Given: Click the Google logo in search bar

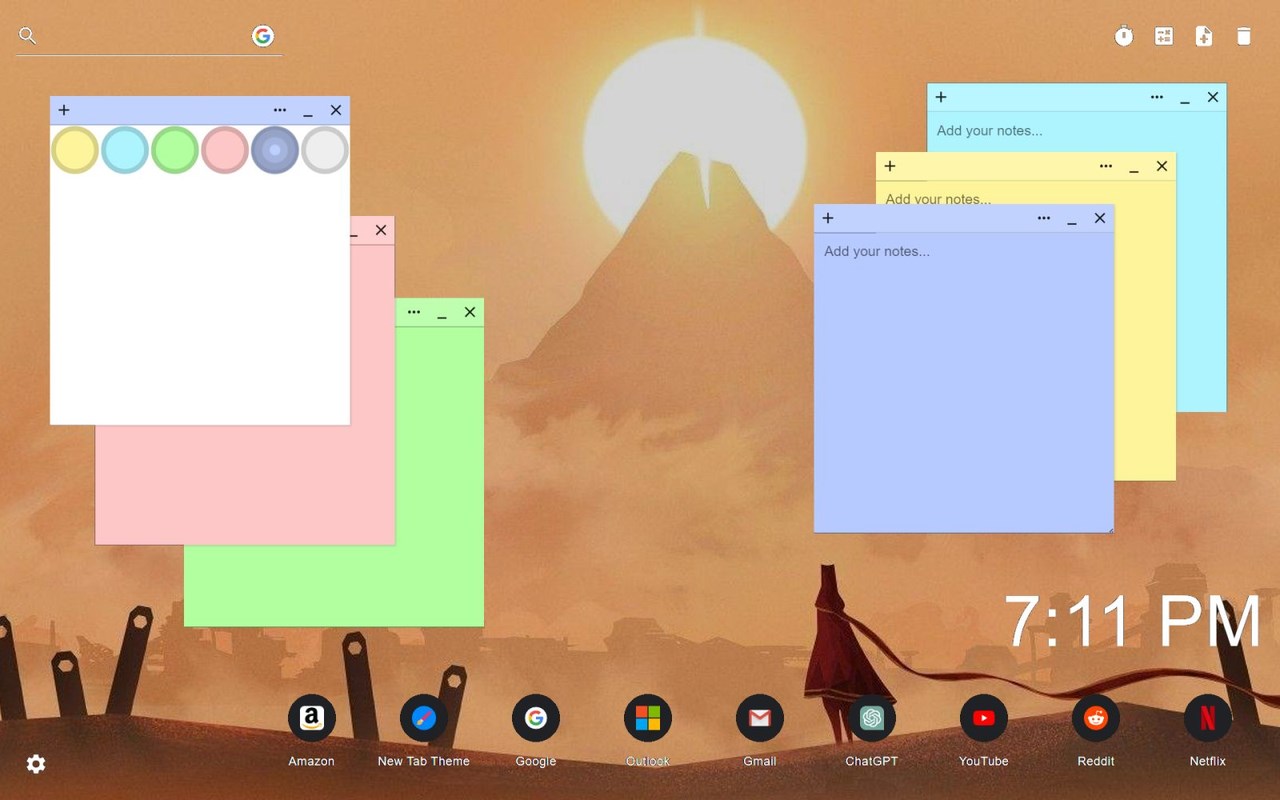Looking at the screenshot, I should tap(263, 36).
